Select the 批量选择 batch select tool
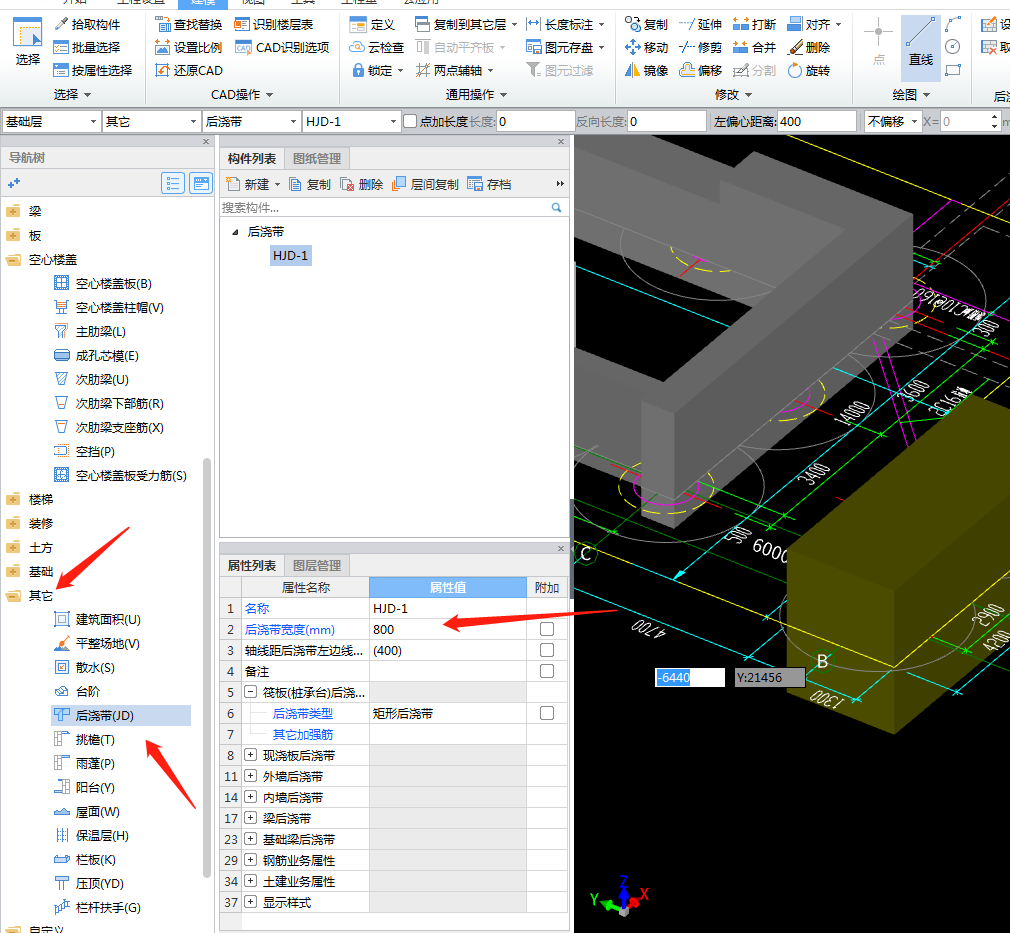The height and width of the screenshot is (933, 1010). (88, 48)
